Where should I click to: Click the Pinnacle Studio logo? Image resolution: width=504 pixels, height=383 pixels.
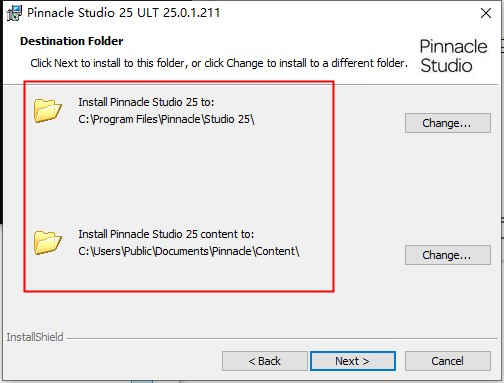click(x=453, y=56)
